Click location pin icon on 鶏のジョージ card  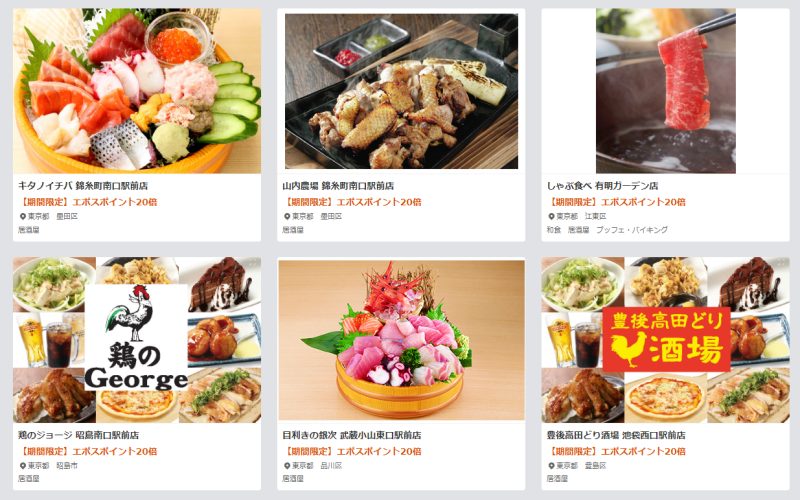[x=22, y=466]
